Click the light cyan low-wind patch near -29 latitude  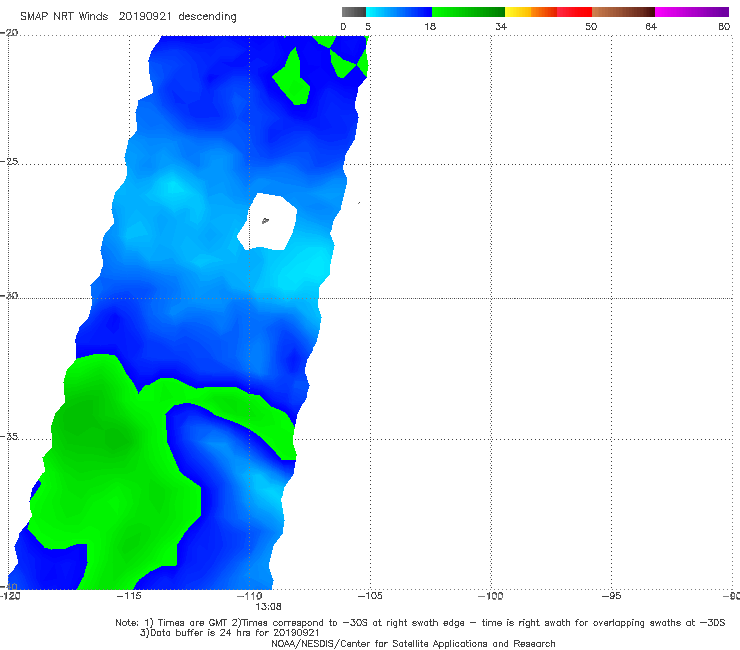click(304, 271)
